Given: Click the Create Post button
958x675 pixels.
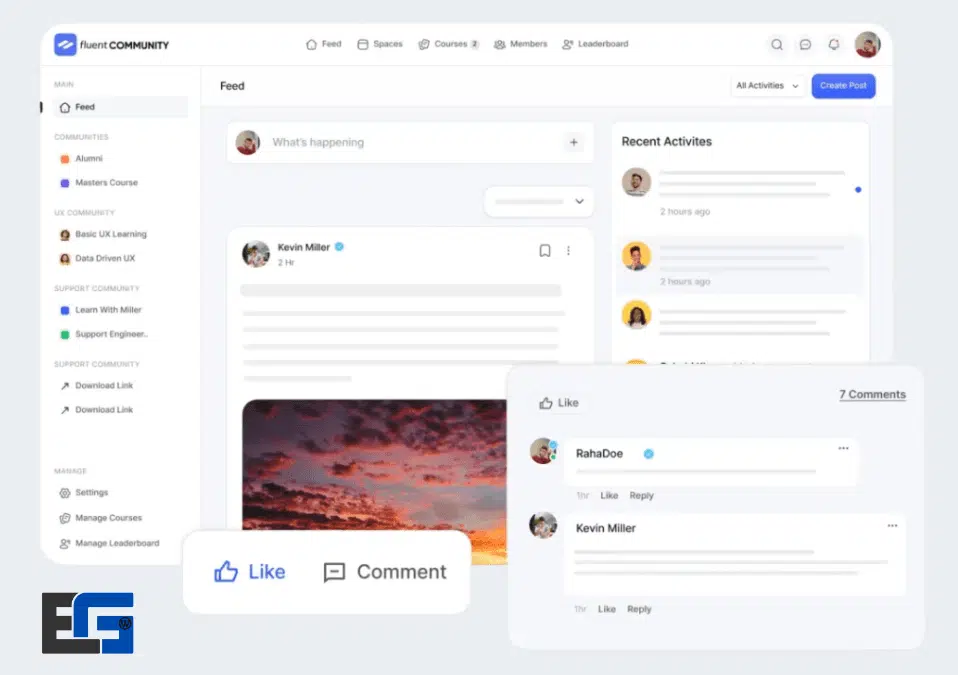Looking at the screenshot, I should coord(843,86).
